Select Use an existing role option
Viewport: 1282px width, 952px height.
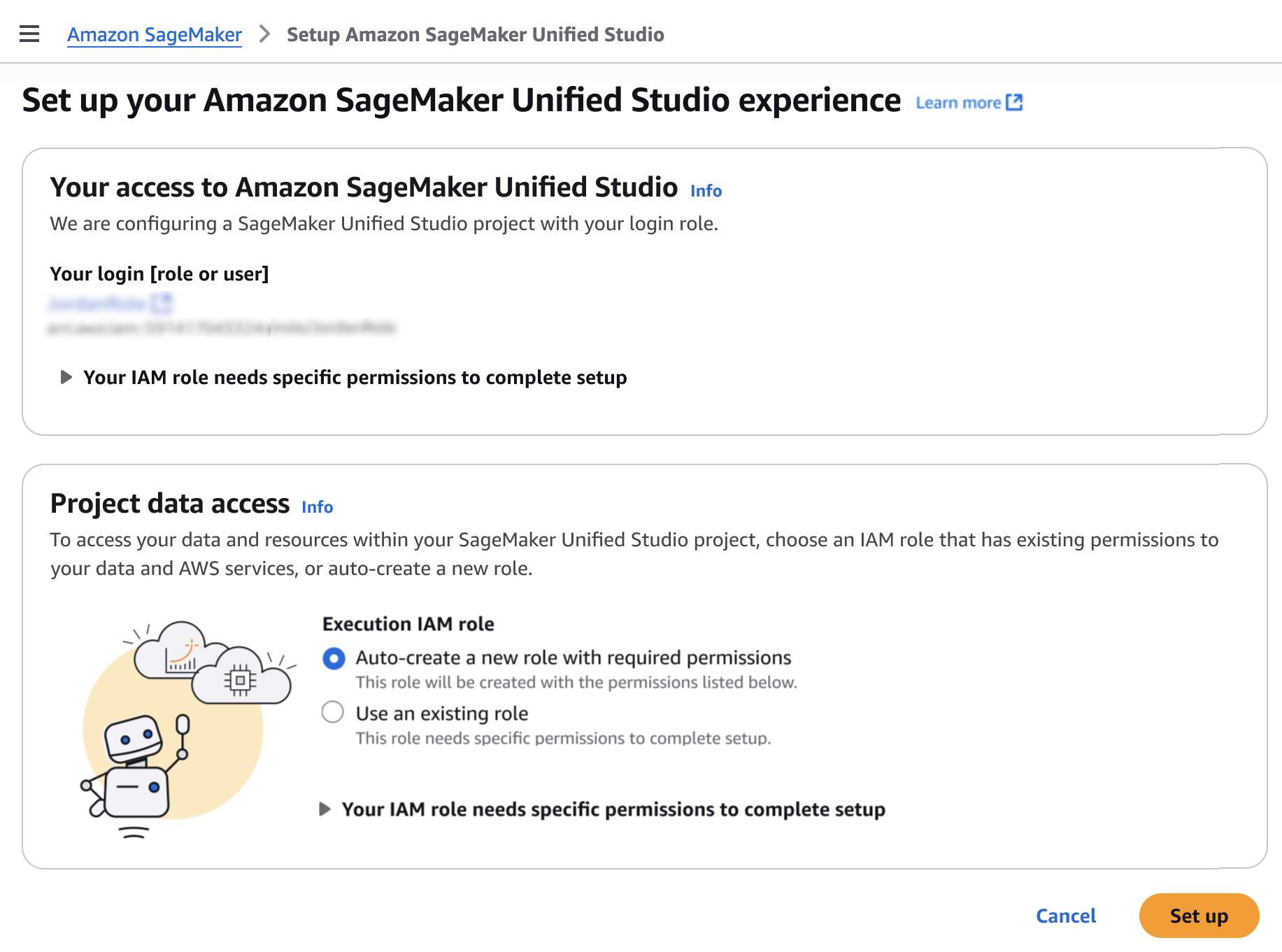(x=333, y=712)
